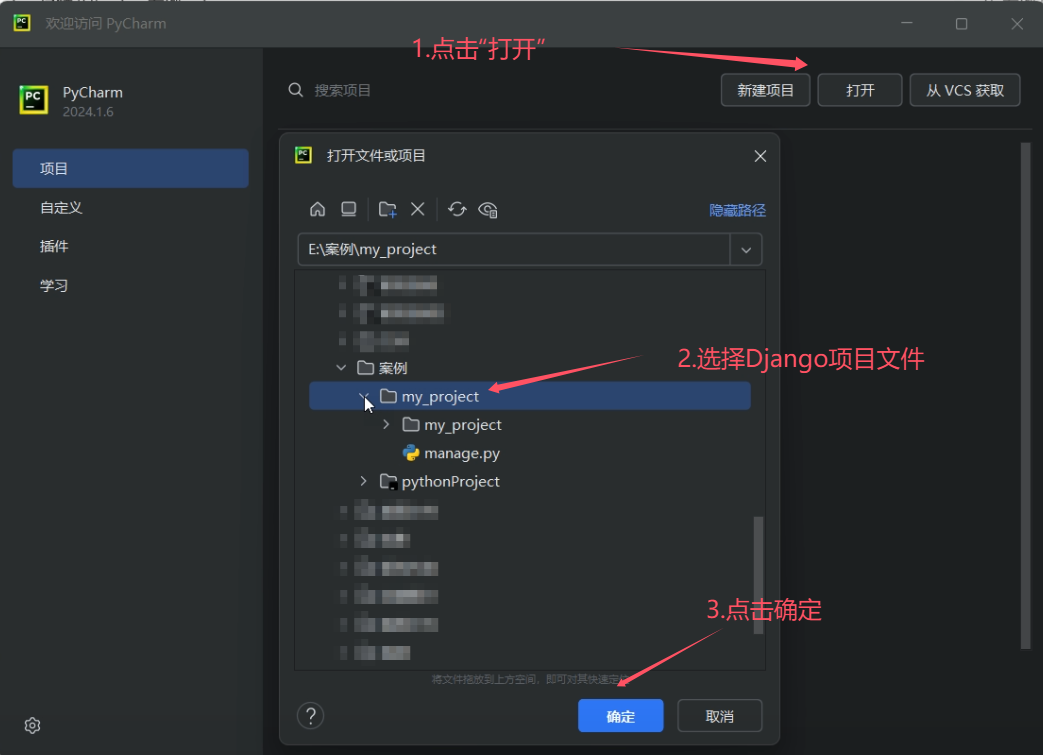Refresh the file tree
Image resolution: width=1043 pixels, height=755 pixels.
click(457, 210)
